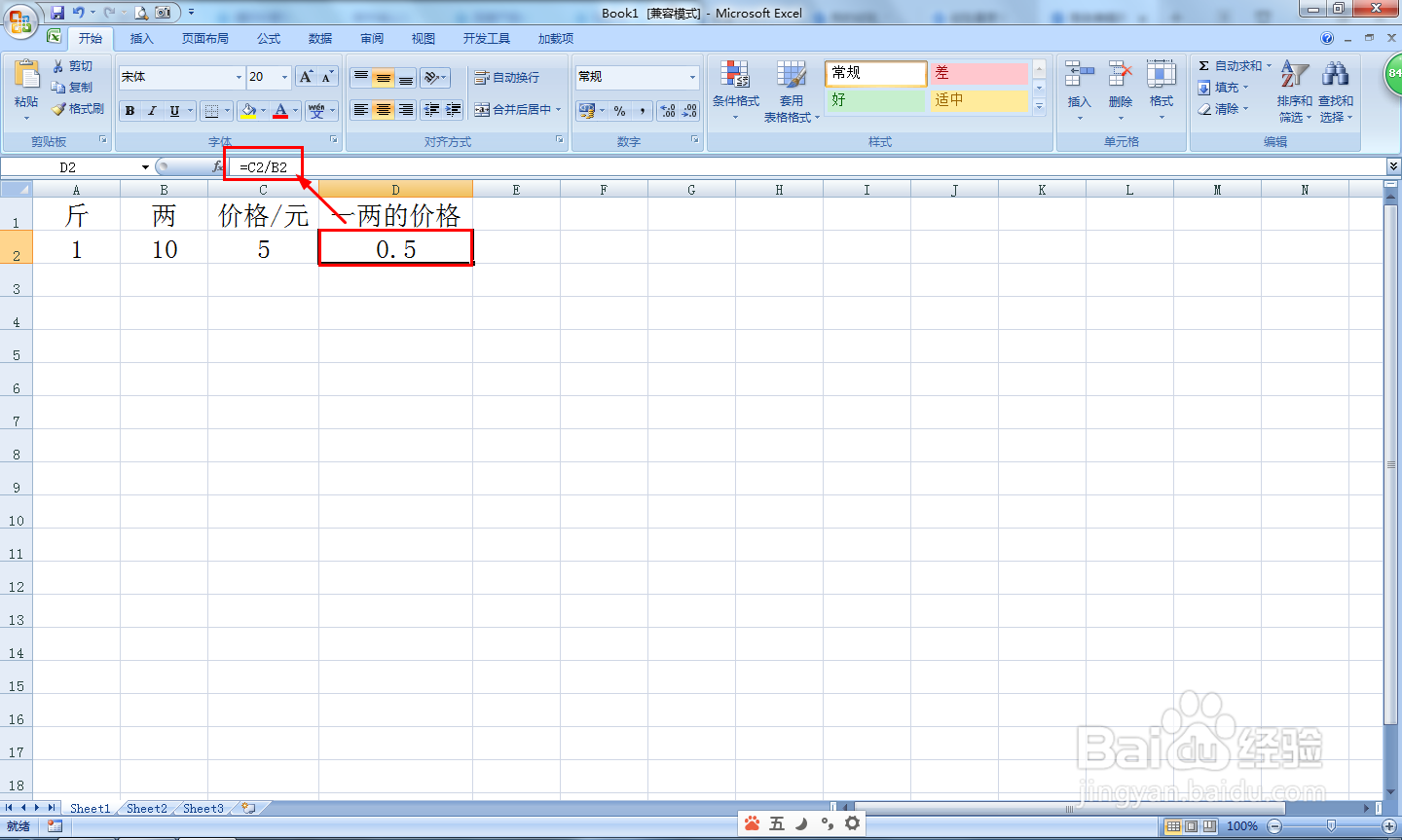
Task: Align text to bottom of cell
Action: 406,77
